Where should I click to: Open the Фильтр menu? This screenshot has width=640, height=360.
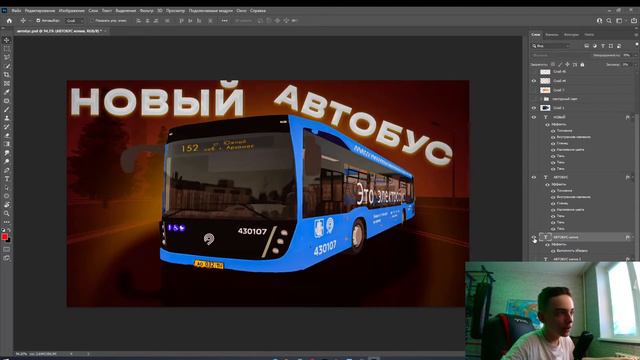click(147, 11)
